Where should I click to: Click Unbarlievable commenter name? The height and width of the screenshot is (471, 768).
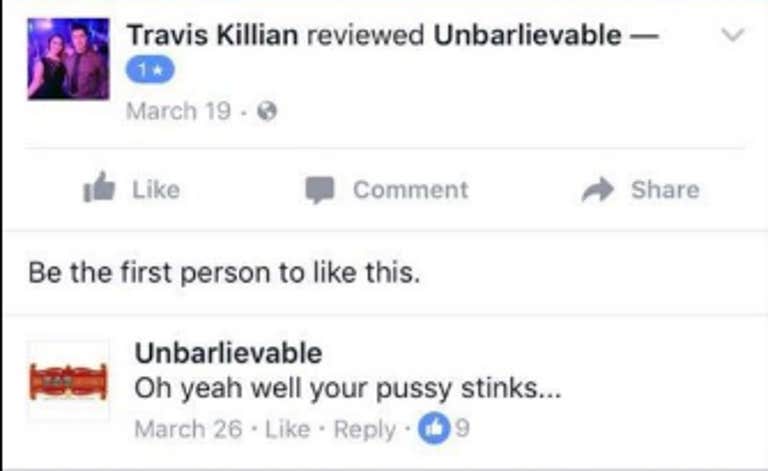[228, 353]
